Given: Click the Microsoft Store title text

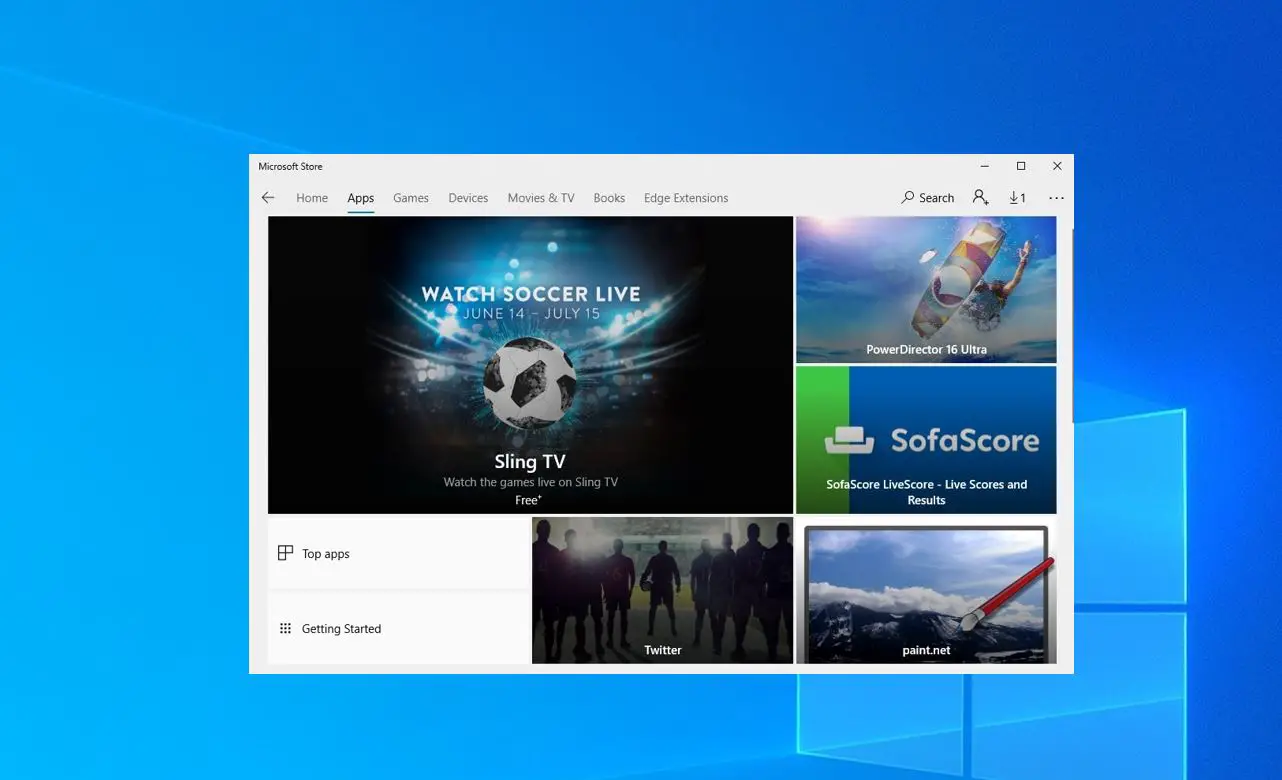Looking at the screenshot, I should [290, 167].
